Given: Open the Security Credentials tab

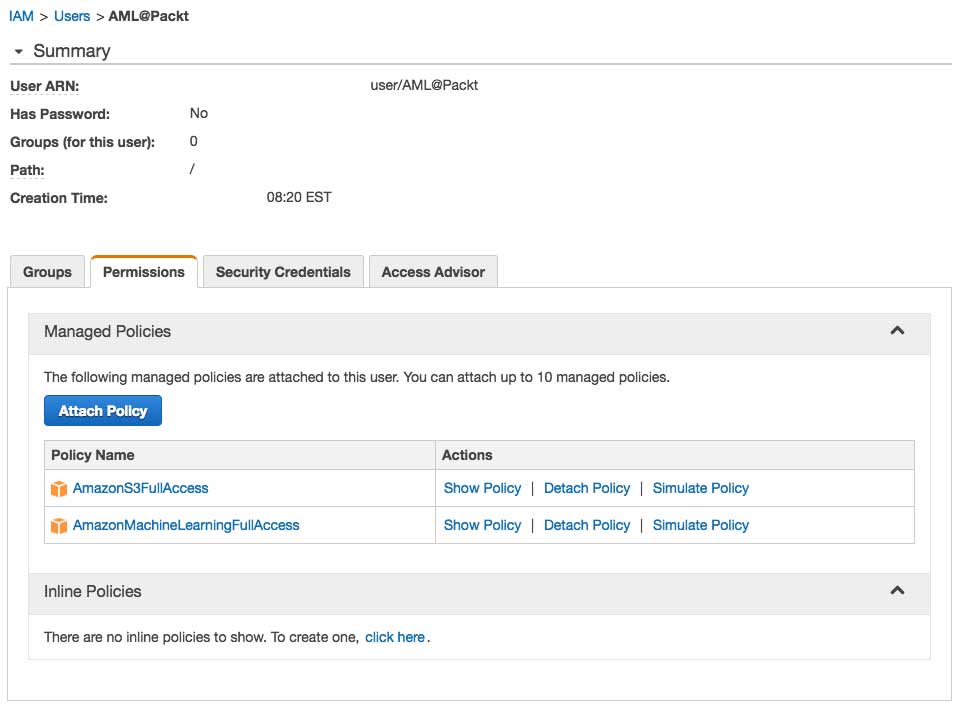Looking at the screenshot, I should click(x=283, y=272).
